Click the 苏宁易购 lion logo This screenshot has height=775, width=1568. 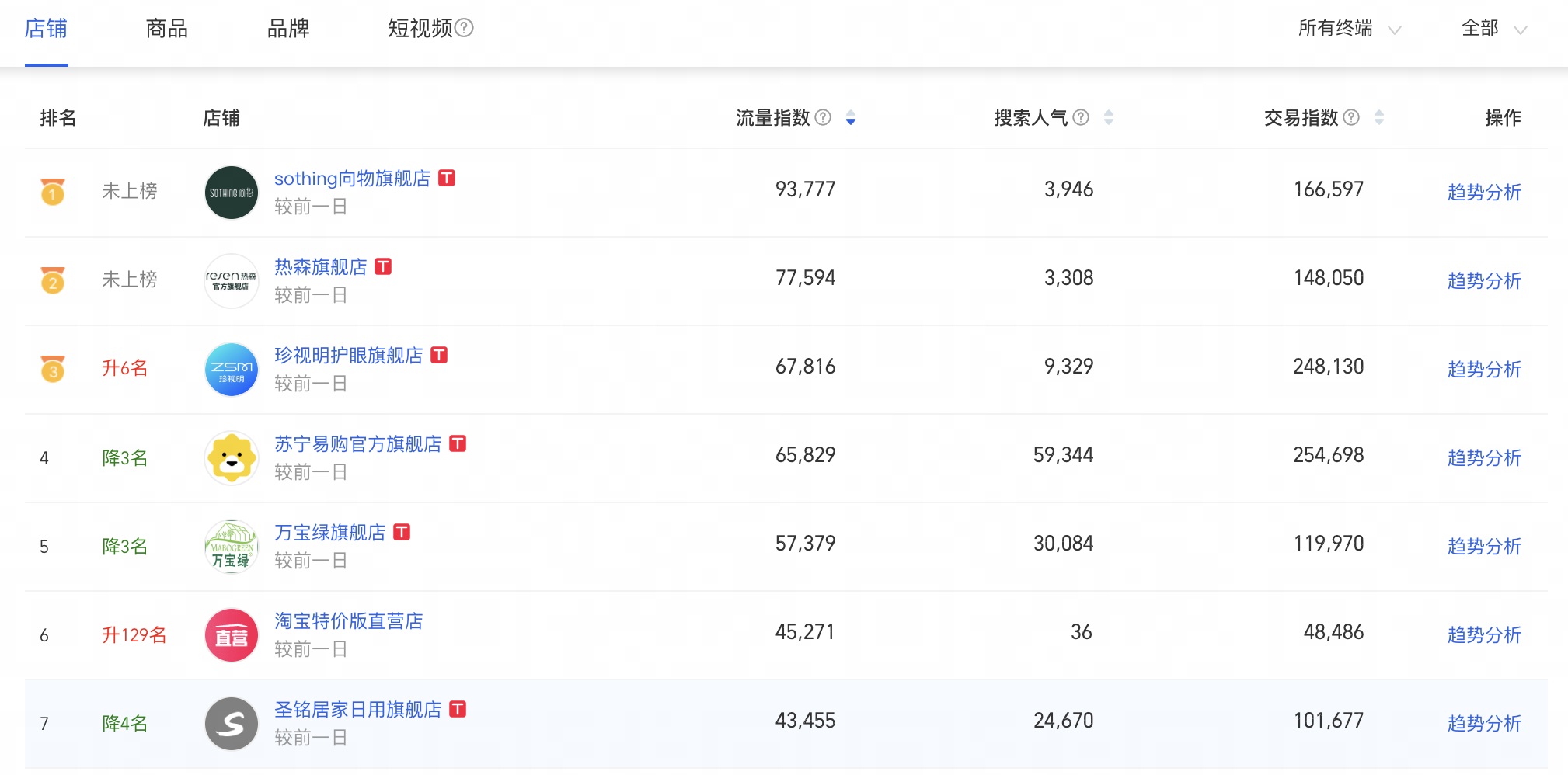tap(232, 458)
